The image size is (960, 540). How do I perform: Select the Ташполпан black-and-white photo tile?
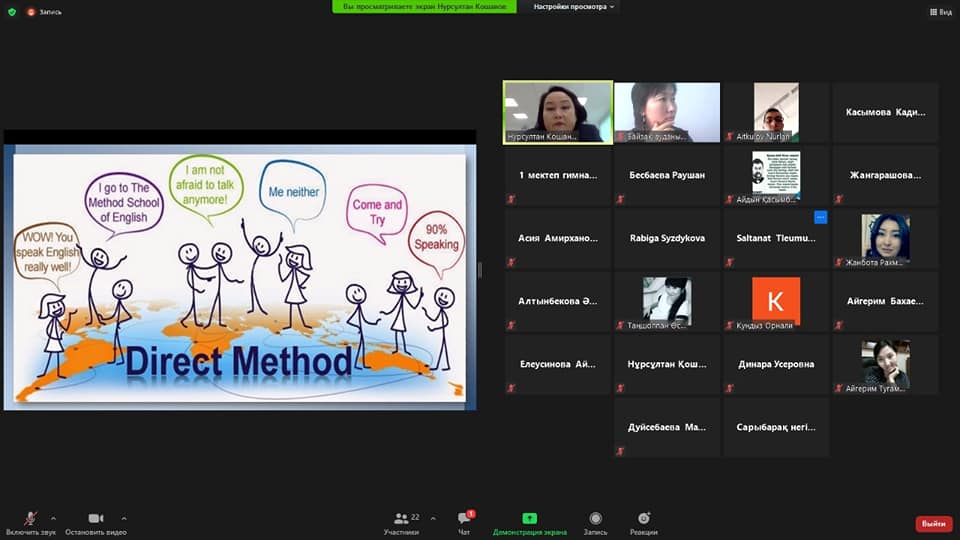point(667,301)
